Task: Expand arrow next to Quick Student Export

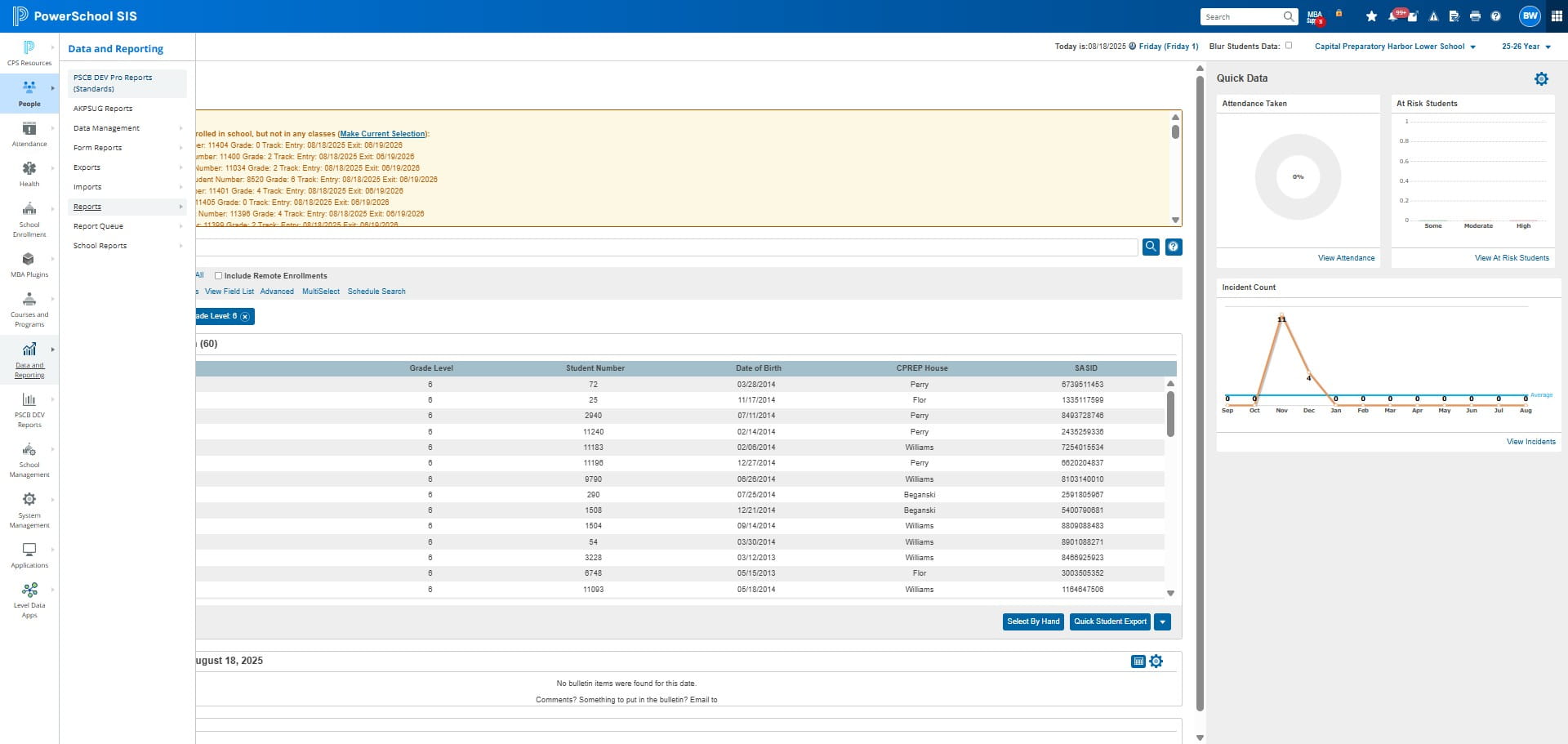Action: click(1162, 622)
